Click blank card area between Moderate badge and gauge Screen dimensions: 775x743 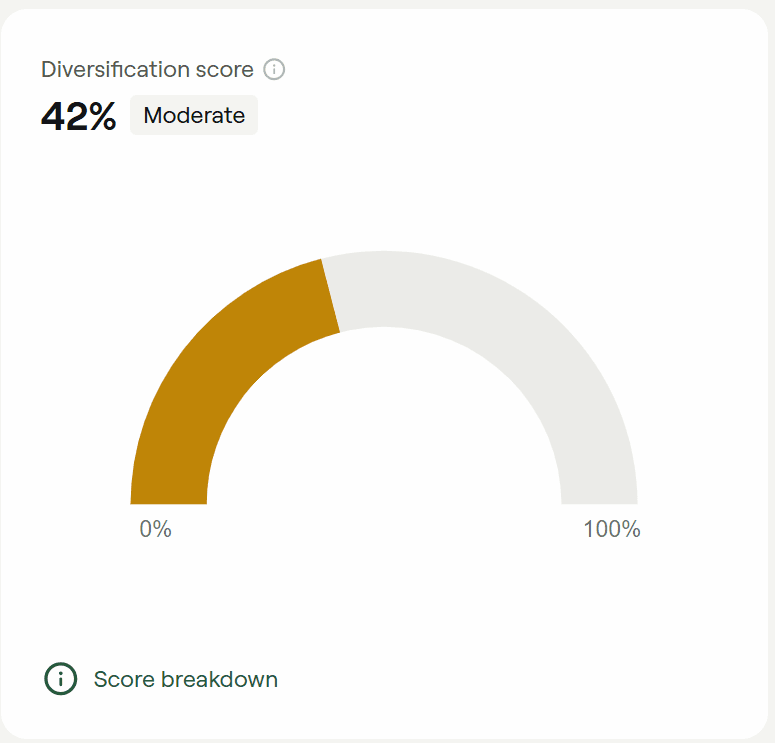pyautogui.click(x=384, y=193)
